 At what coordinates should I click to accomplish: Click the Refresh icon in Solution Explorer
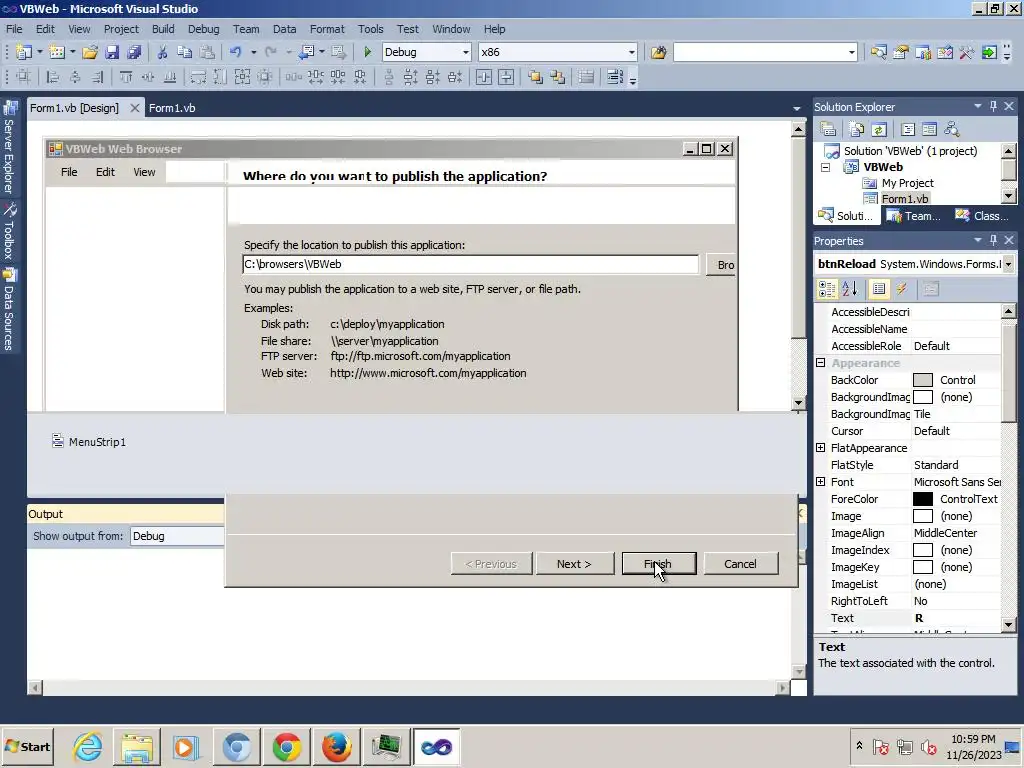coord(879,129)
